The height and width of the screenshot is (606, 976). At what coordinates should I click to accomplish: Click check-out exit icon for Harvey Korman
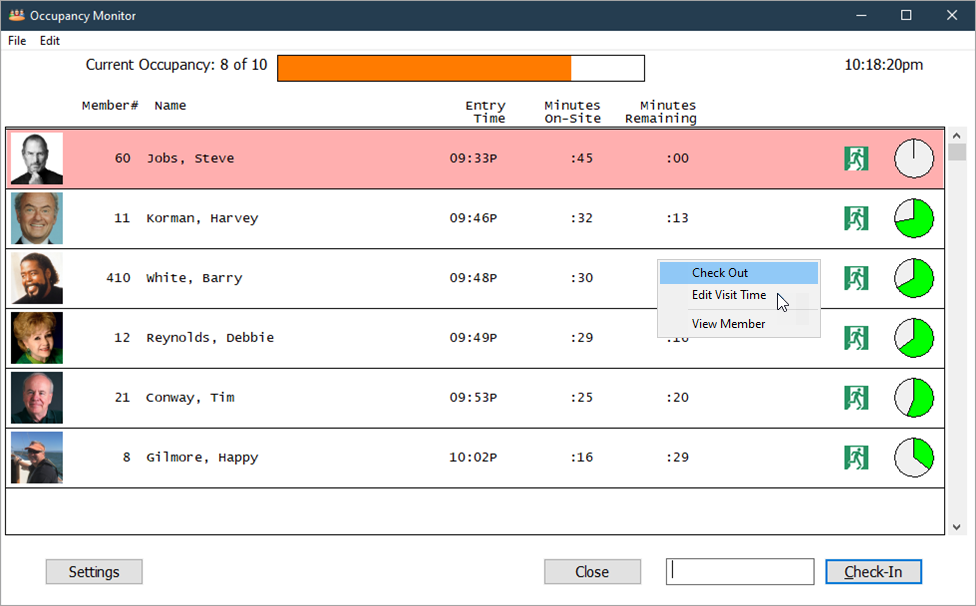tap(855, 218)
